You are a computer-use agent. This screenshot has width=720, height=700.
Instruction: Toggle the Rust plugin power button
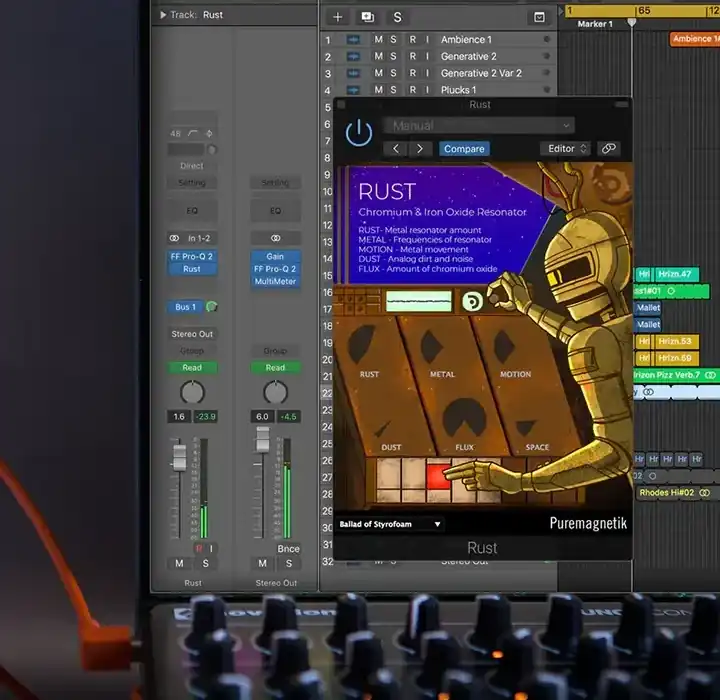359,133
